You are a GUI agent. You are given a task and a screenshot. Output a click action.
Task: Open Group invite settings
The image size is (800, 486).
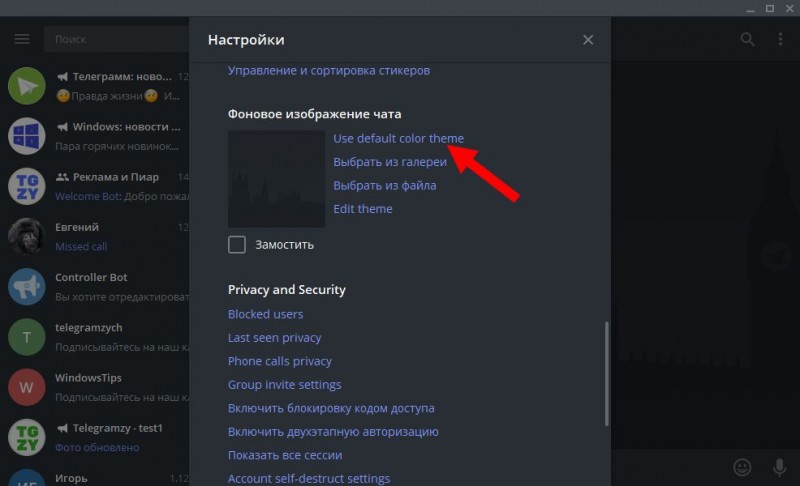pos(284,385)
